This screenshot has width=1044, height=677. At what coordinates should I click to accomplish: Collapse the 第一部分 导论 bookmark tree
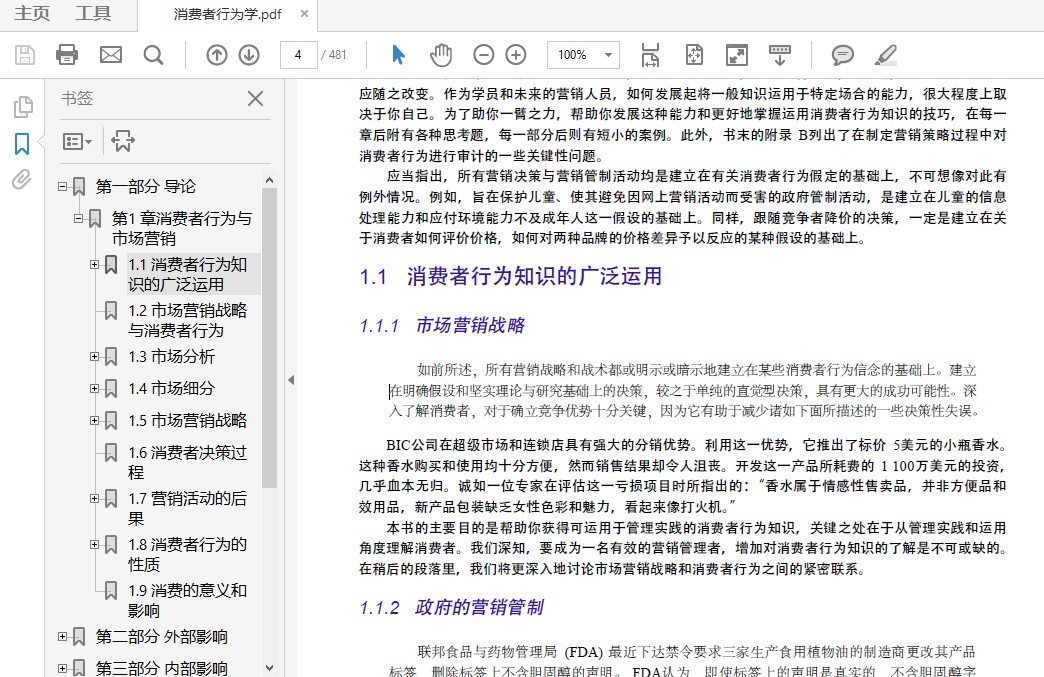[62, 187]
